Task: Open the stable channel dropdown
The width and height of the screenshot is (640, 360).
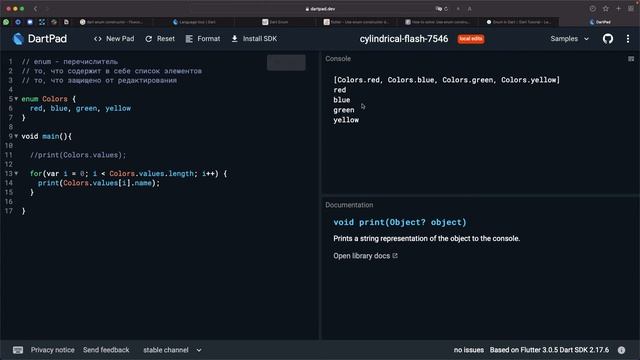Action: point(172,350)
